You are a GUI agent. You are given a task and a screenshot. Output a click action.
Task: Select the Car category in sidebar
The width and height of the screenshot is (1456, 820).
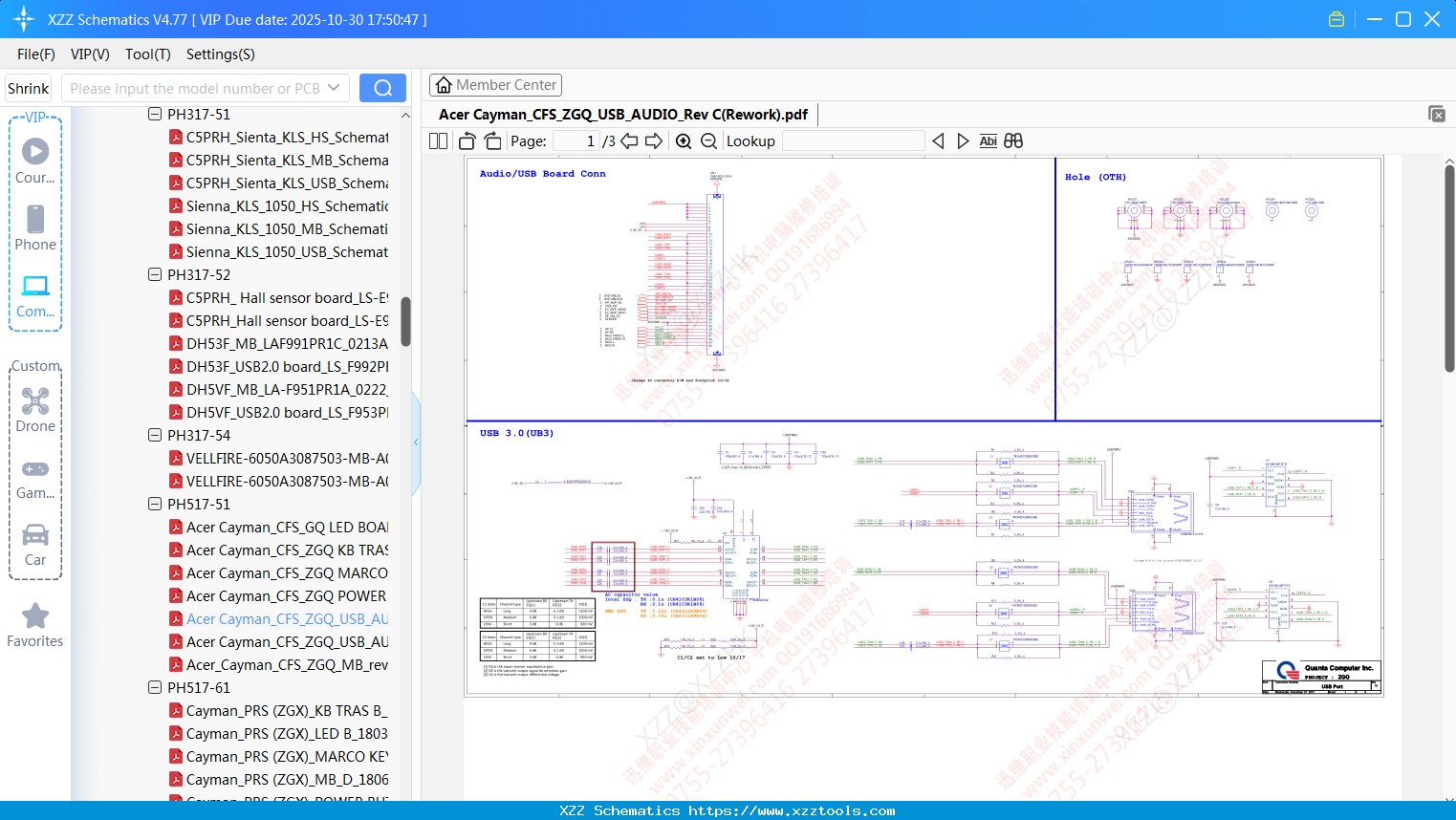point(35,545)
